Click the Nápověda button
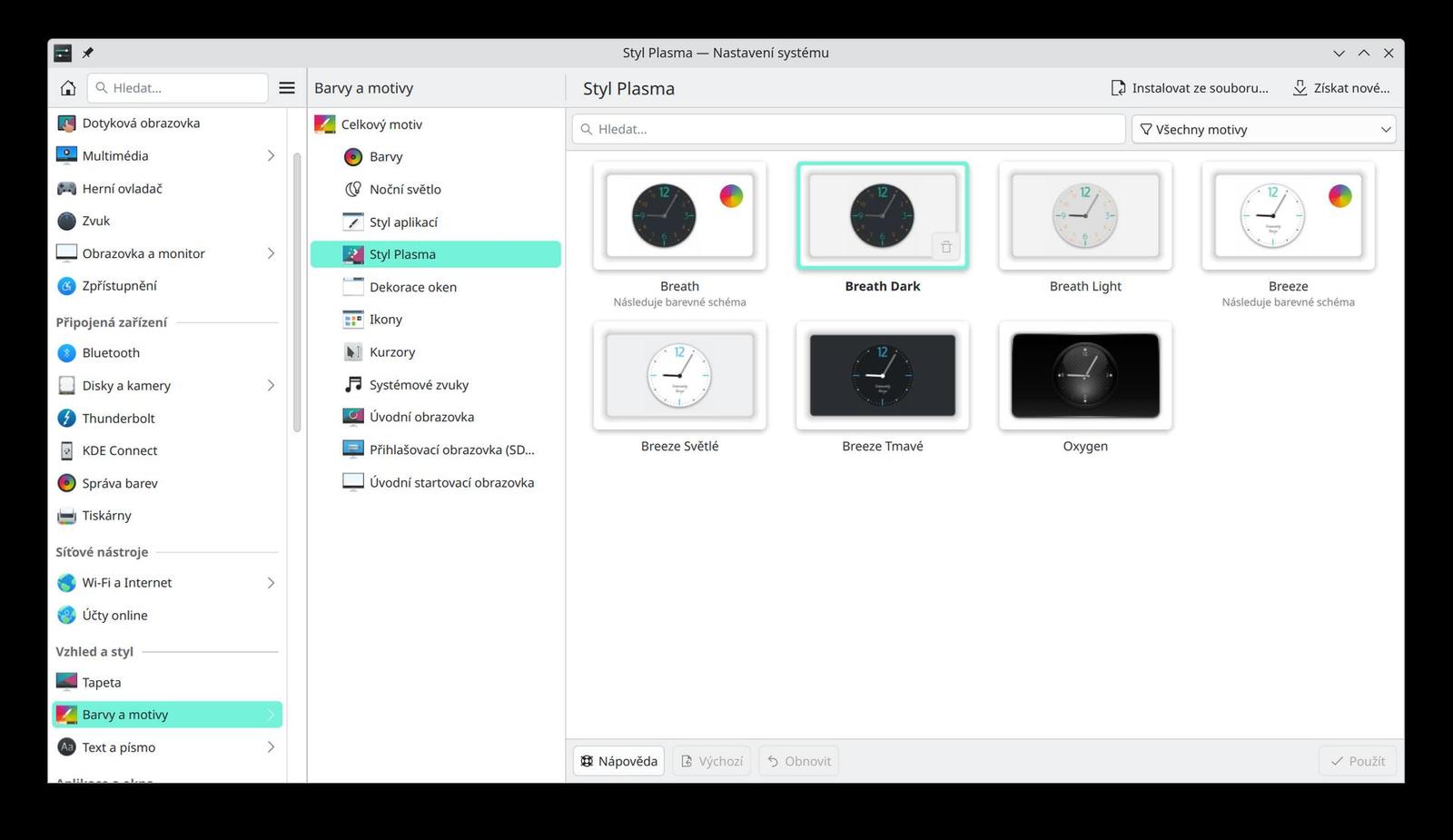This screenshot has width=1453, height=840. [x=618, y=760]
